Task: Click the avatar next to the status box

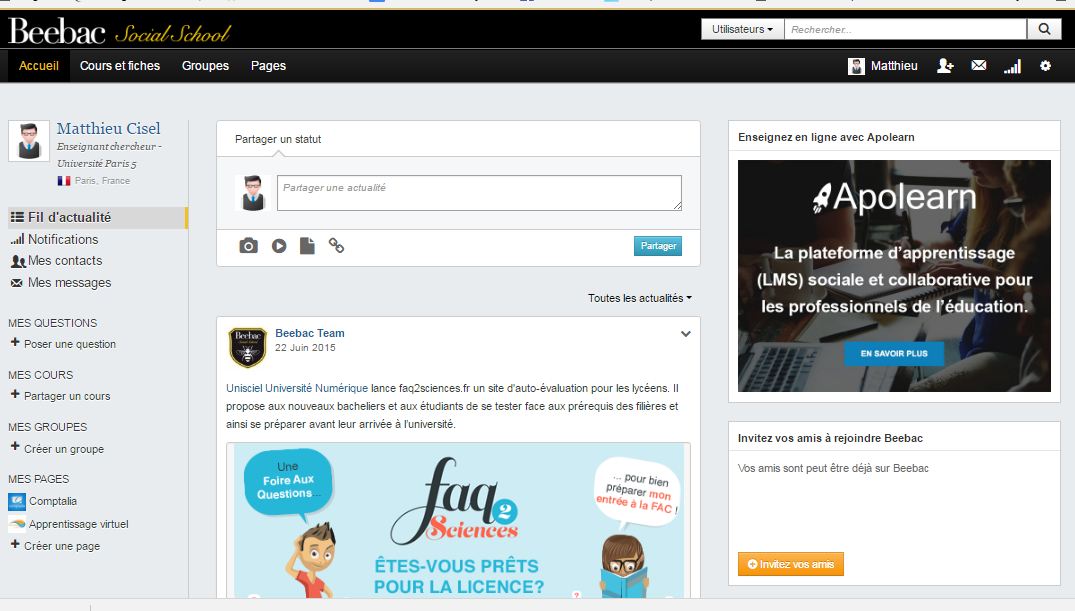Action: 253,193
